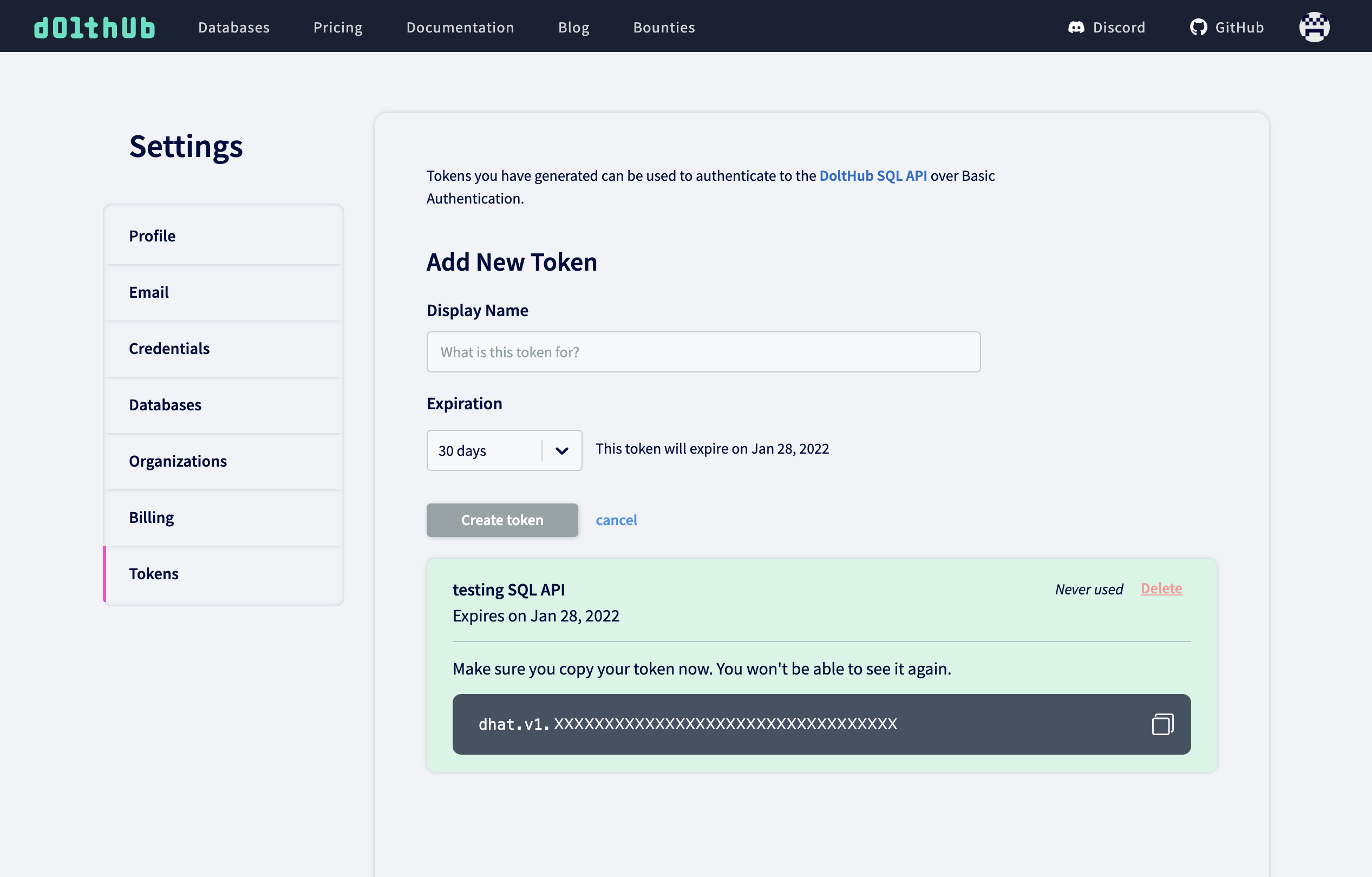Visit the Blog page

tap(574, 28)
